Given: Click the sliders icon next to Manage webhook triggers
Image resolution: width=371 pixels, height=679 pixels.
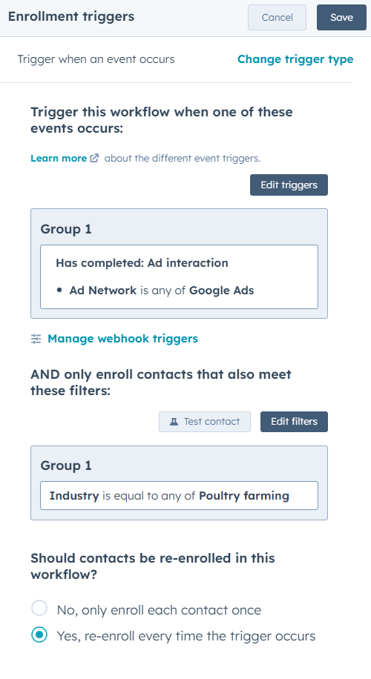Looking at the screenshot, I should tap(36, 339).
